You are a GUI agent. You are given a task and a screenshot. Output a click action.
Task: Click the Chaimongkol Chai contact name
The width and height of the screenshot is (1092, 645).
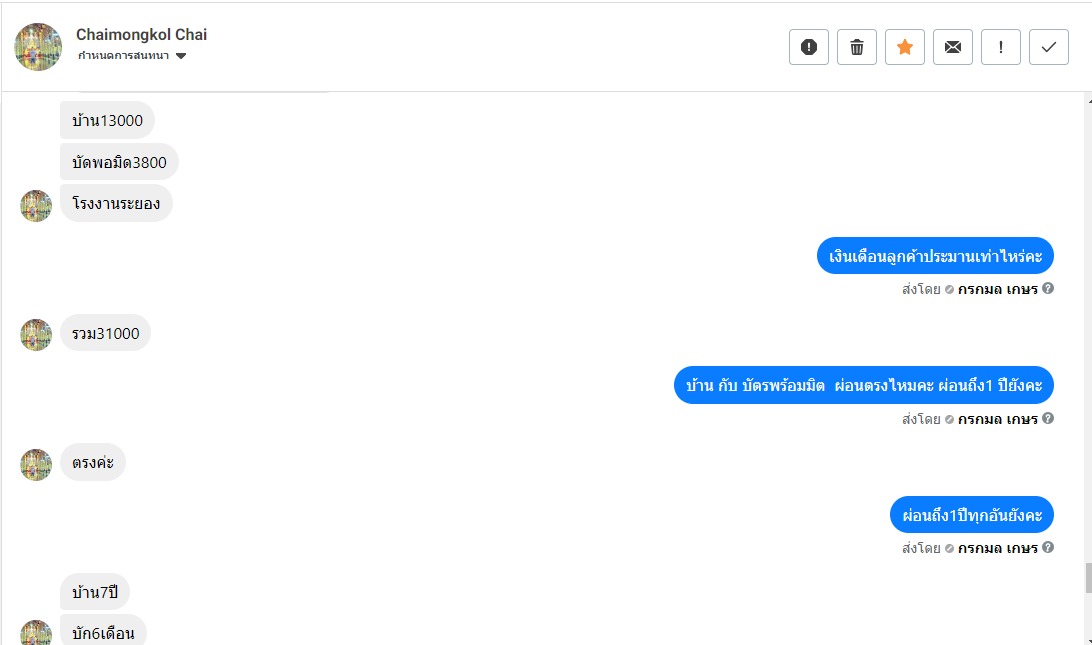click(x=141, y=34)
